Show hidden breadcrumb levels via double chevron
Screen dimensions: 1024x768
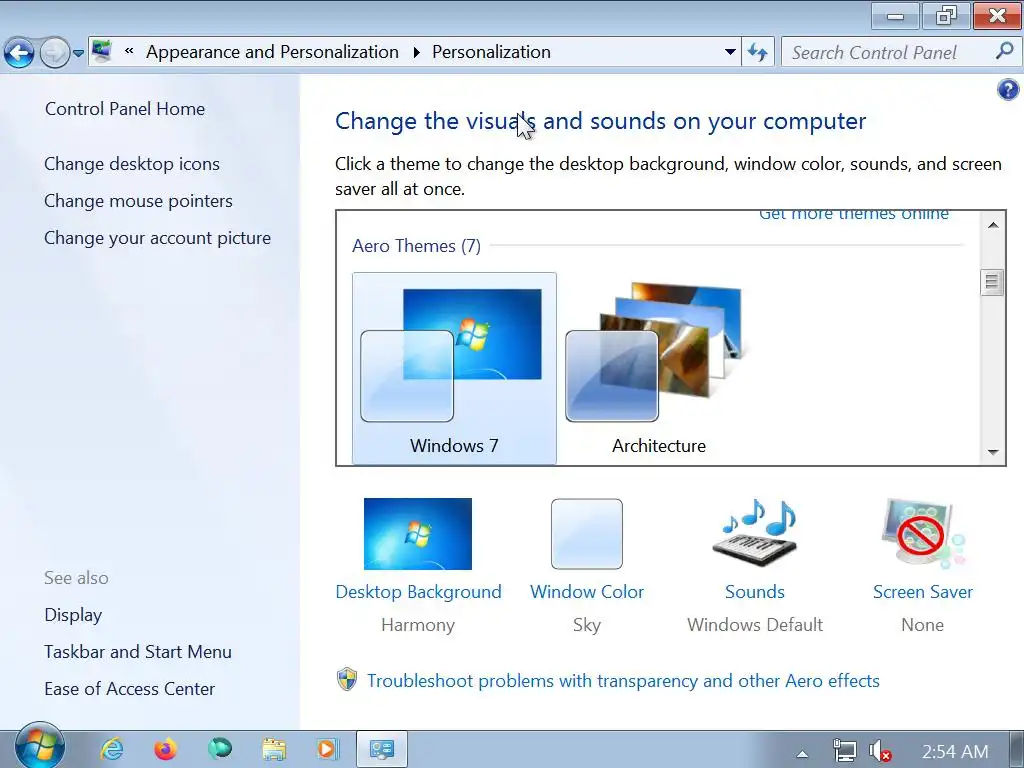coord(129,51)
